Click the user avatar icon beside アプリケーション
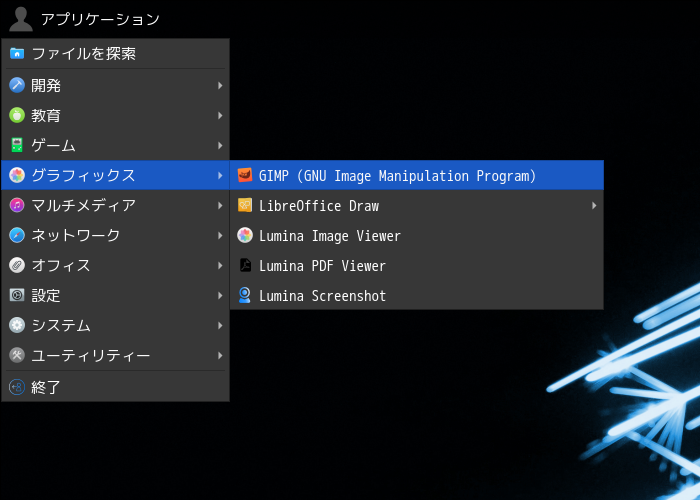 coord(21,19)
